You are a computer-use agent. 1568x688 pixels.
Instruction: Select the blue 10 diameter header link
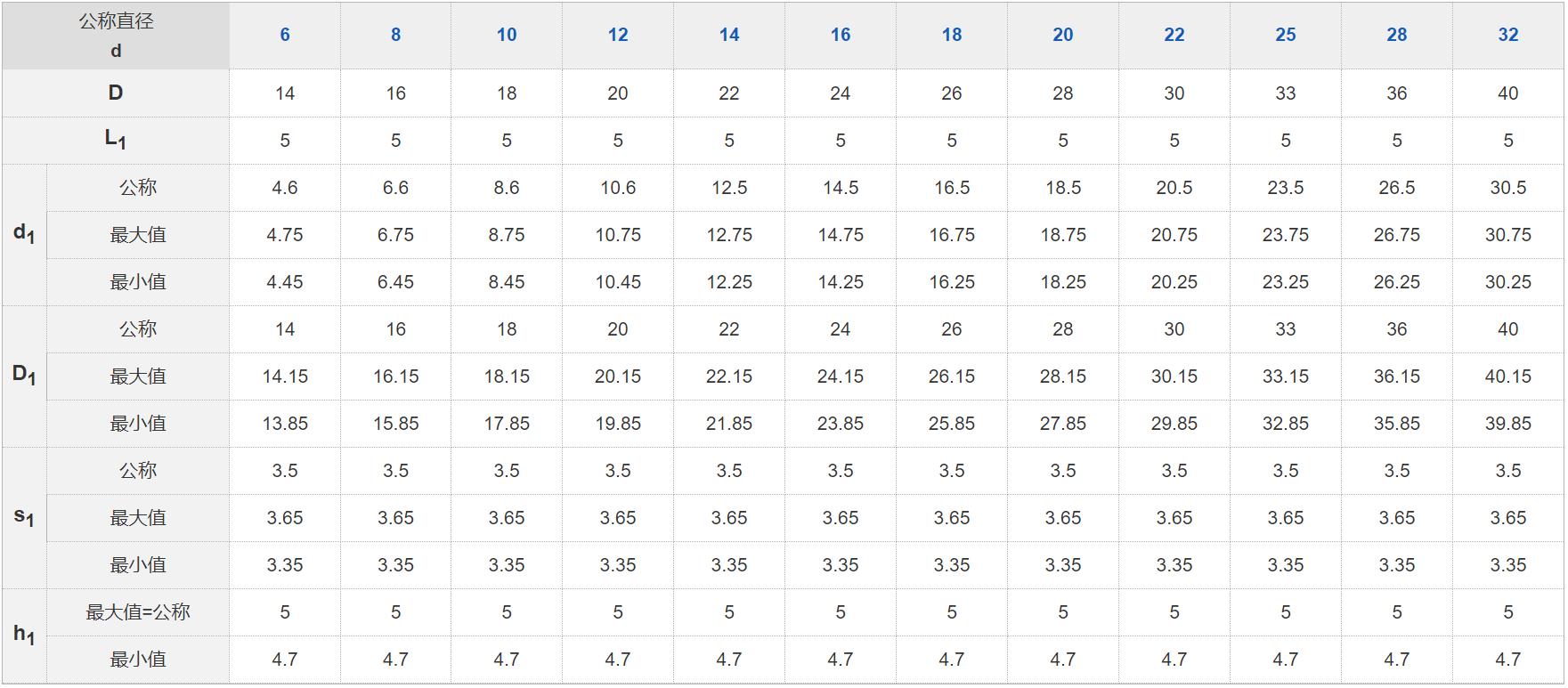point(507,35)
